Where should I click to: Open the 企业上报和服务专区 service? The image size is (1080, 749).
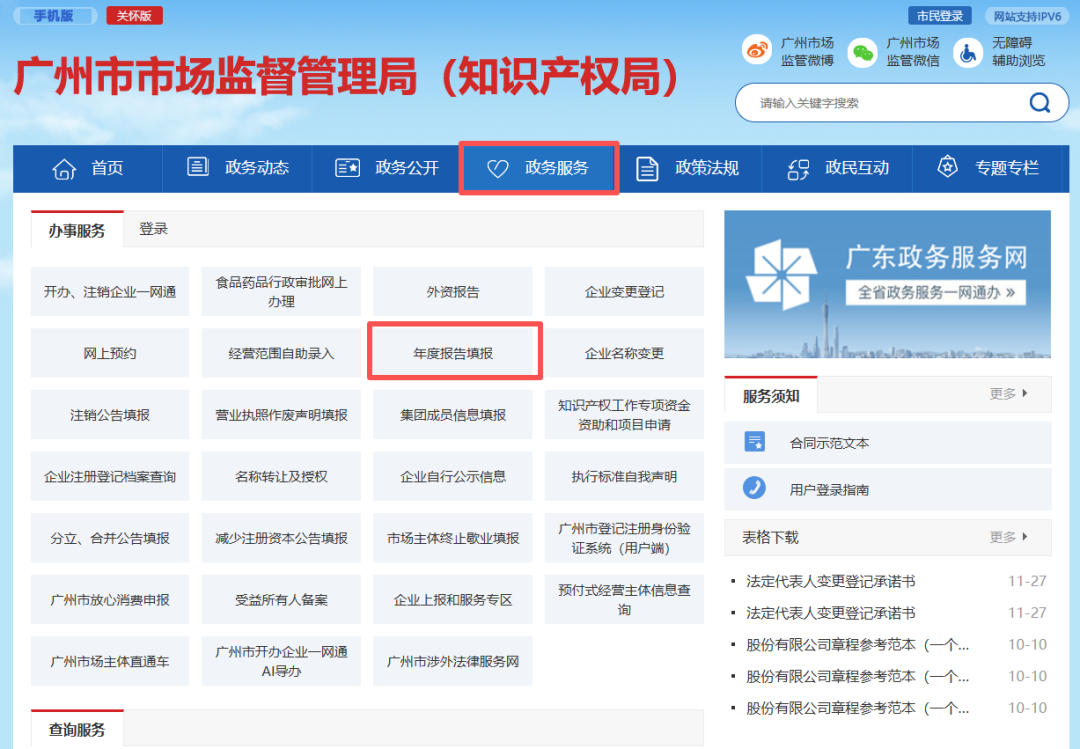(x=453, y=599)
